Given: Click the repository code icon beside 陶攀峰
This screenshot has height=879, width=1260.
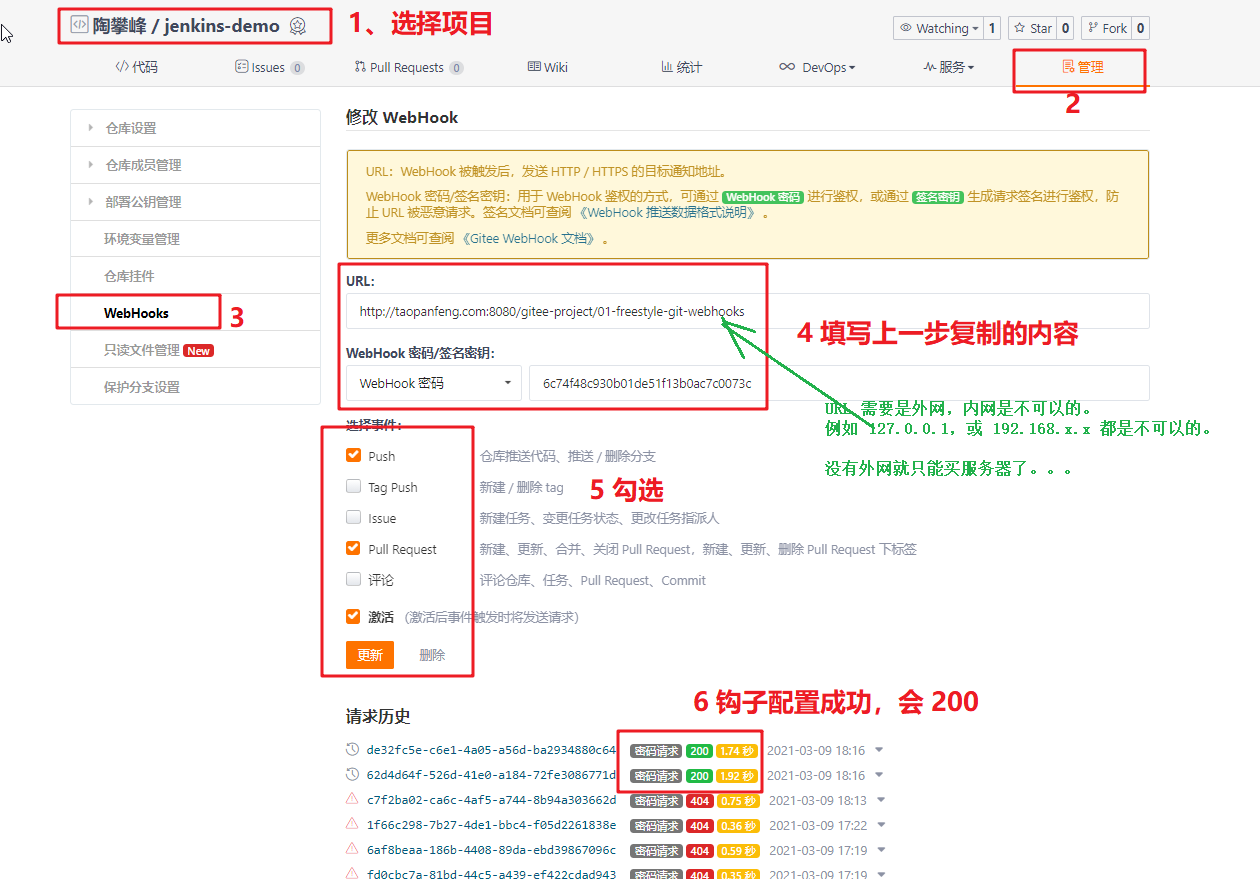Looking at the screenshot, I should point(79,25).
